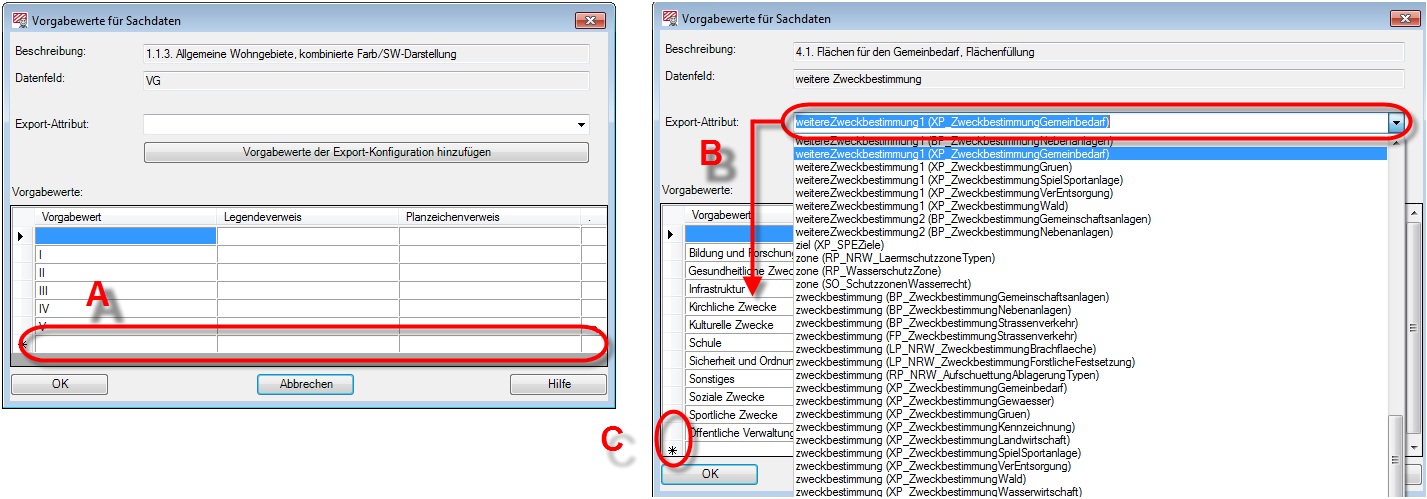This screenshot has height=499, width=1427.
Task: Confirm with OK in the left dialog
Action: (x=59, y=384)
